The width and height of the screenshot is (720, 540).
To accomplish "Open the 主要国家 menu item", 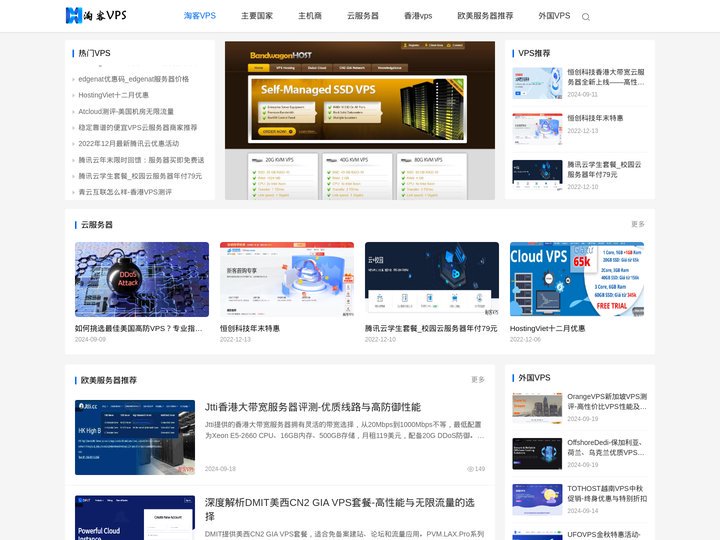I will click(x=257, y=16).
